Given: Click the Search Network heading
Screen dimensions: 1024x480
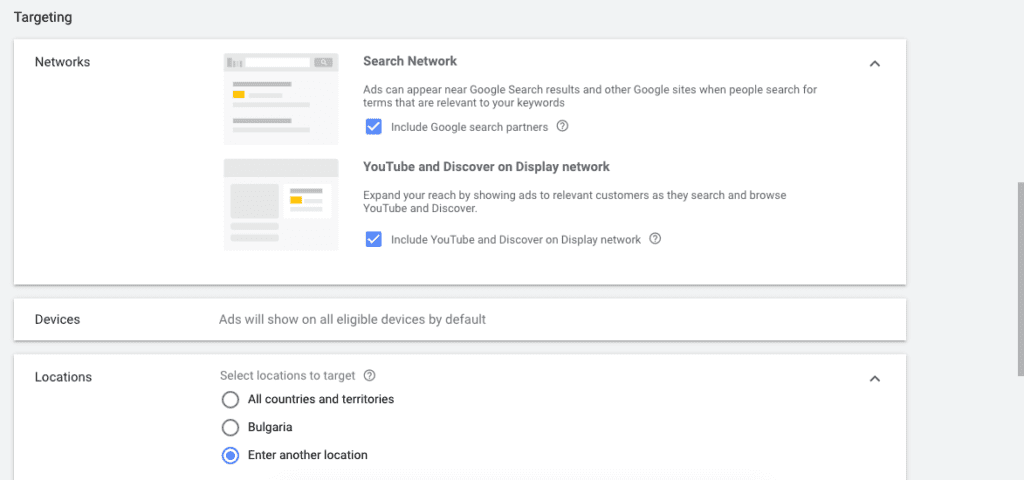Looking at the screenshot, I should 410,61.
